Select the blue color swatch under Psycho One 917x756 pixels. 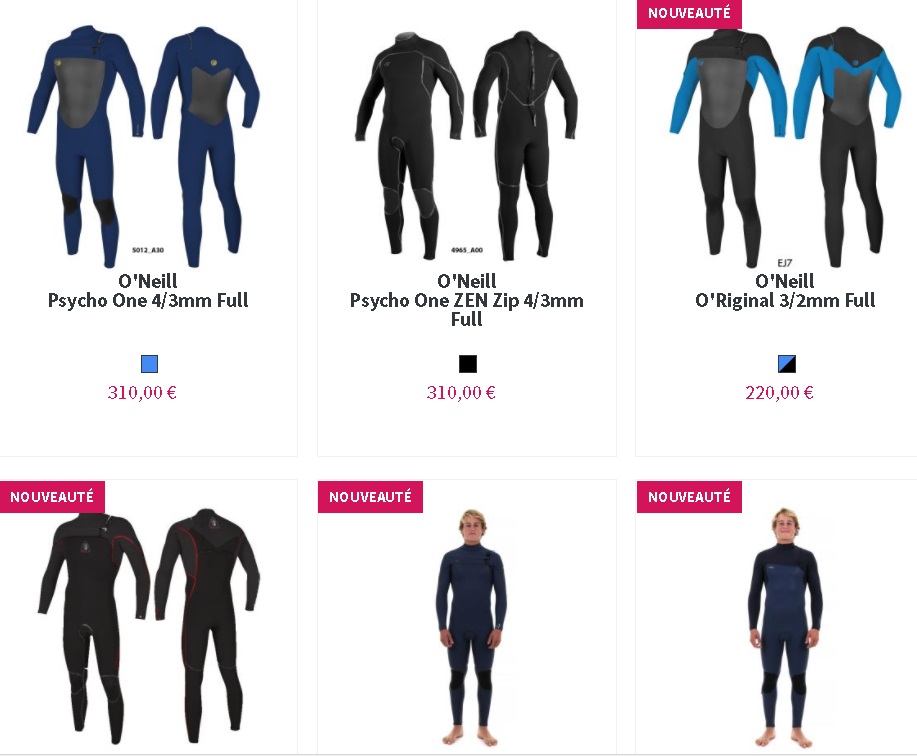click(150, 364)
